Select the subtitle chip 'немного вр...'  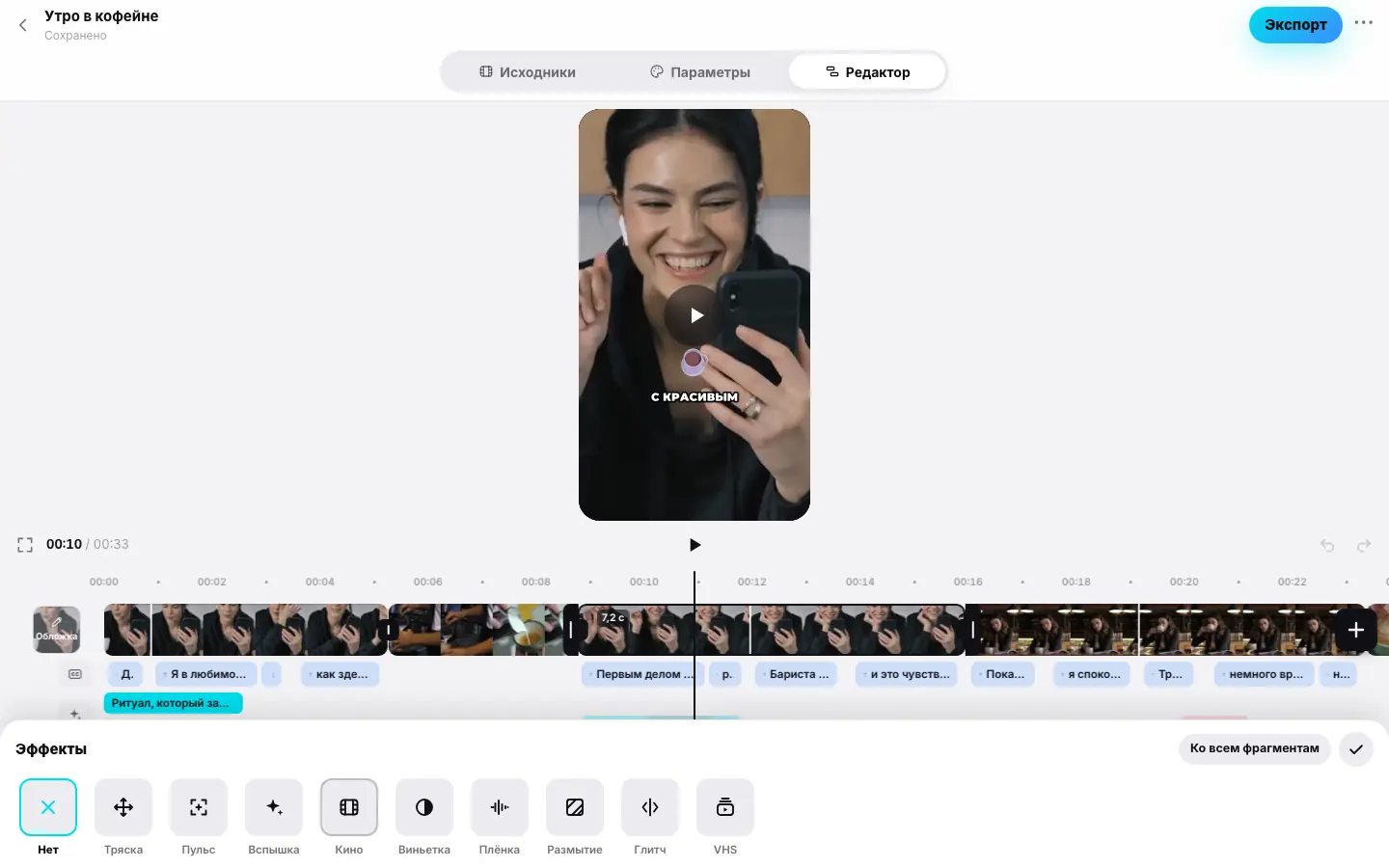click(1265, 674)
